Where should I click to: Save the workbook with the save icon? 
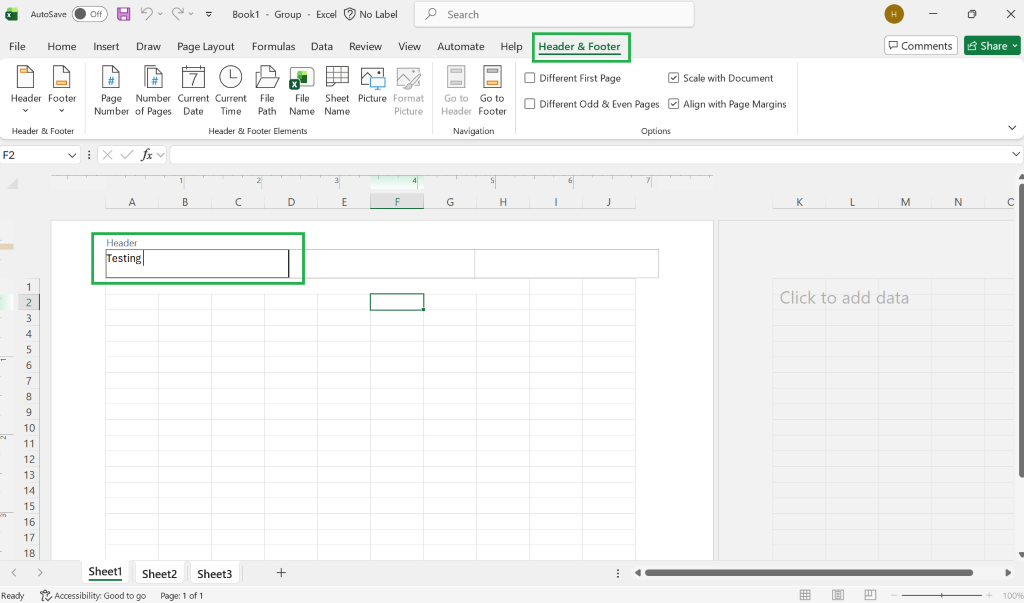coord(123,14)
